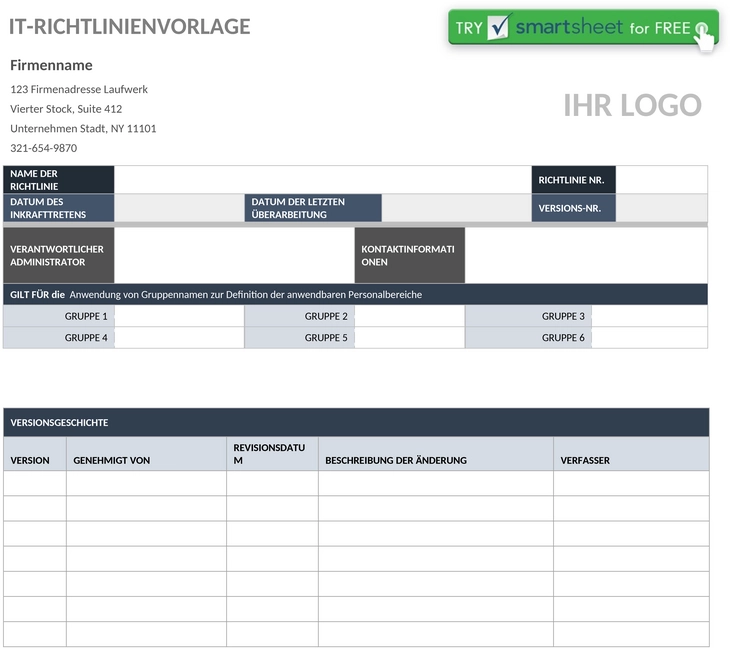This screenshot has height=649, width=730.
Task: Click the GRUPPE 6 label
Action: [528, 338]
